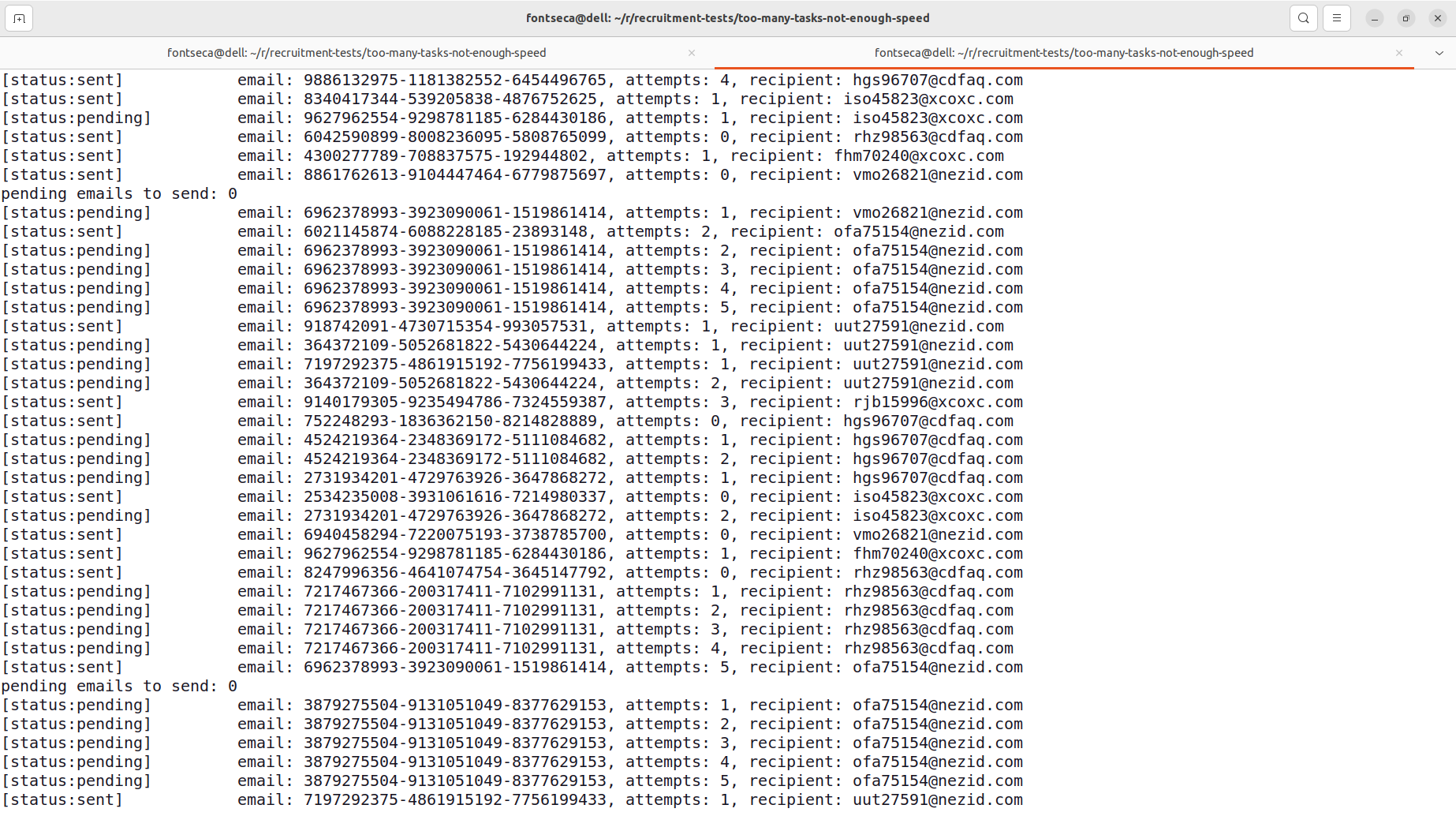The width and height of the screenshot is (1456, 831).
Task: Click sent line for email 8340417344-539205838-4876752625
Action: pyautogui.click(x=507, y=99)
